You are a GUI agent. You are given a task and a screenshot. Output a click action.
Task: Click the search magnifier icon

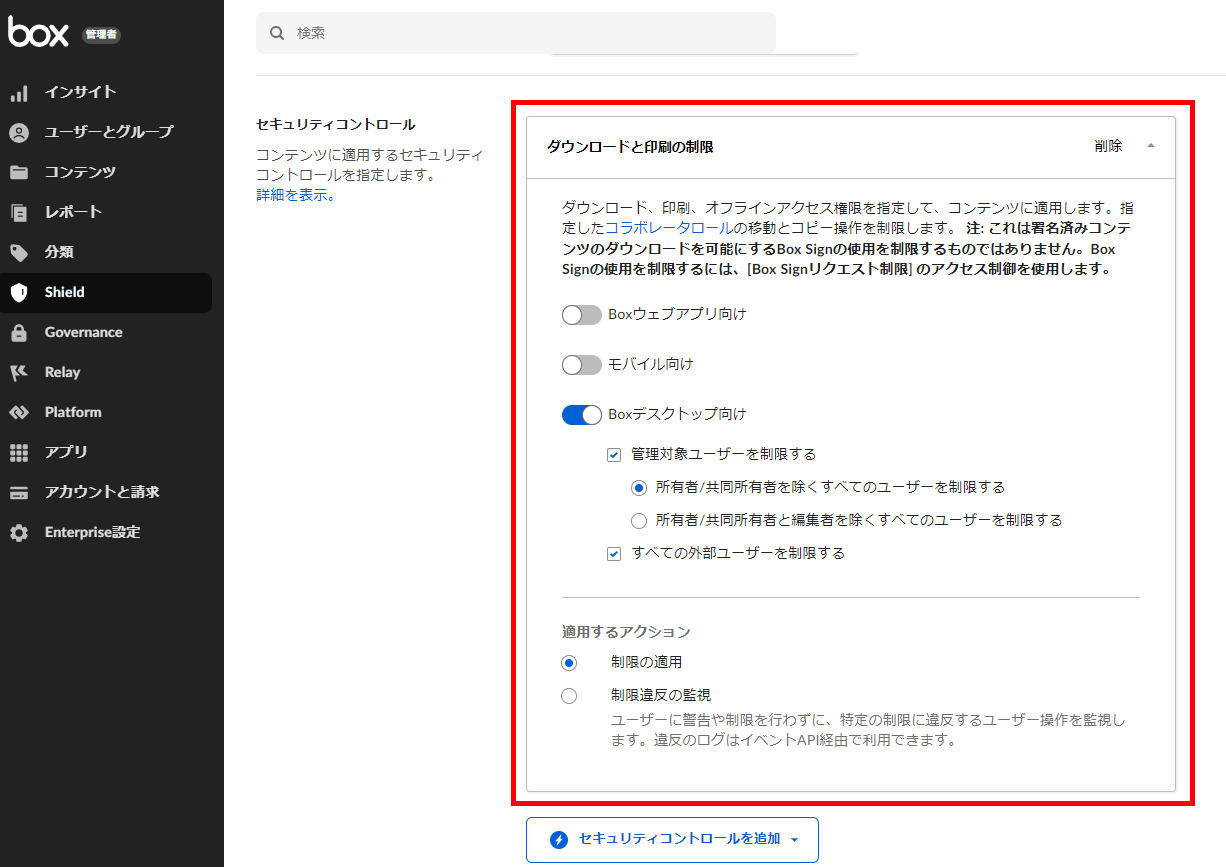[x=278, y=33]
